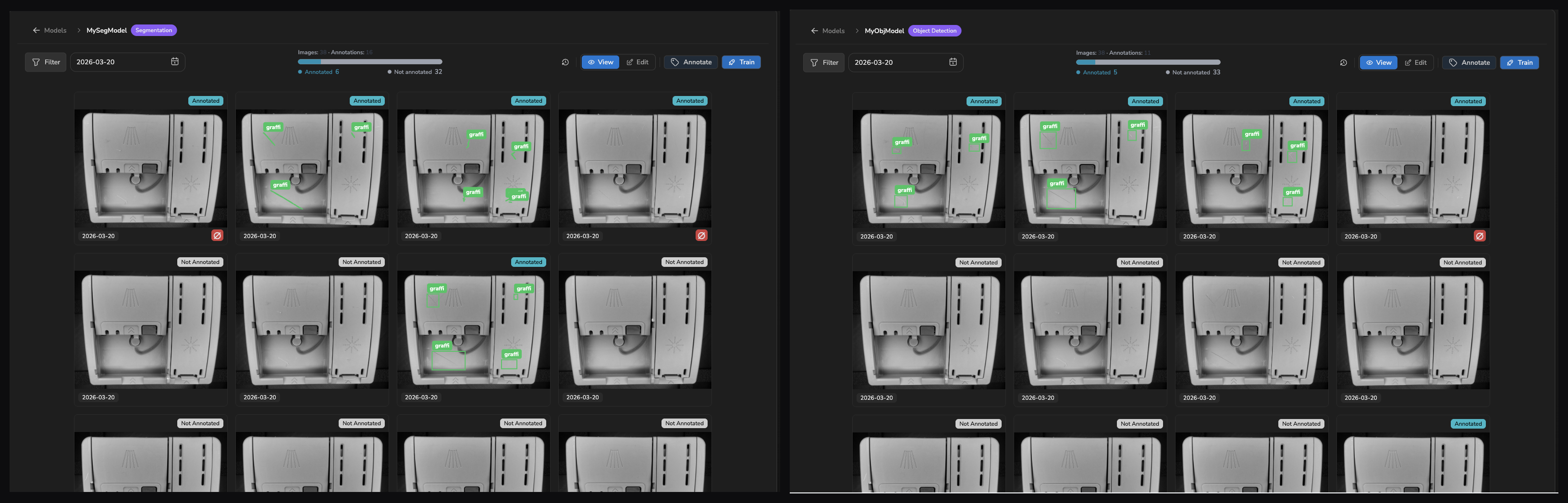1568x503 pixels.
Task: Switch MySegModel window to Edit mode
Action: [x=637, y=62]
